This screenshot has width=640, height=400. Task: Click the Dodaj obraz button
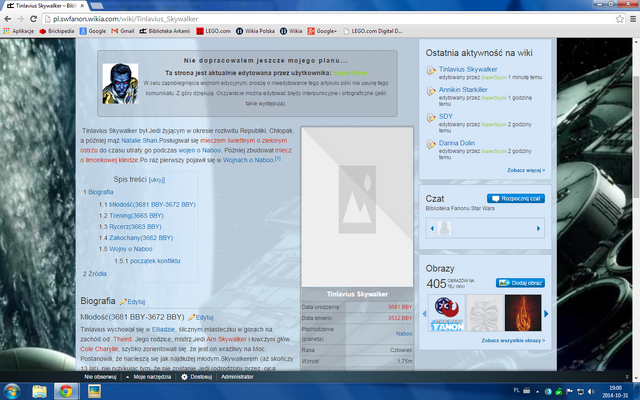(520, 283)
